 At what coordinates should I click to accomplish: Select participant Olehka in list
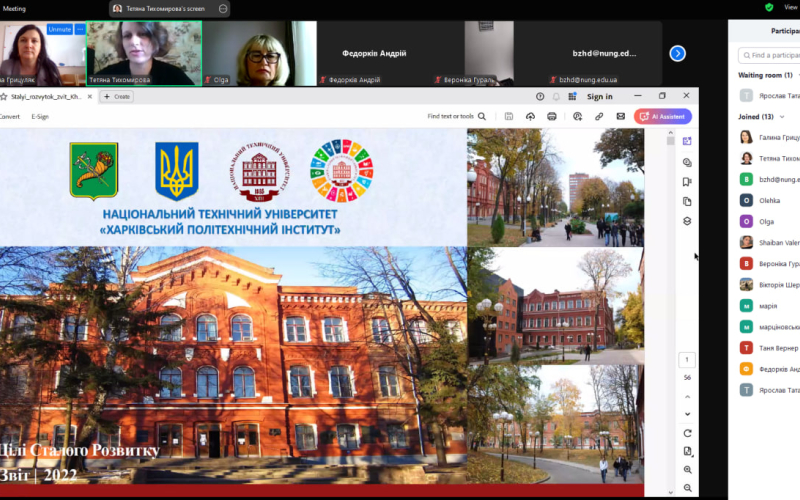click(769, 201)
